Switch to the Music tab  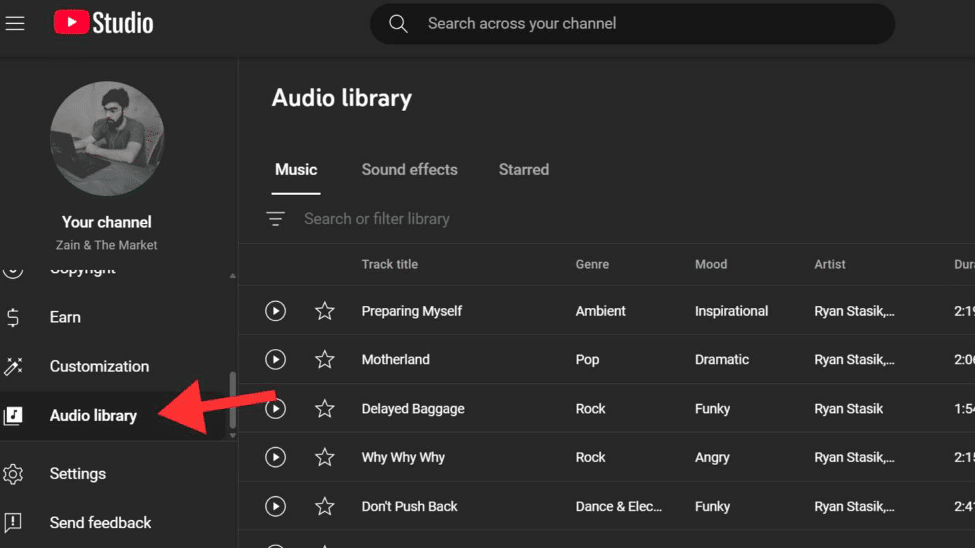tap(296, 169)
